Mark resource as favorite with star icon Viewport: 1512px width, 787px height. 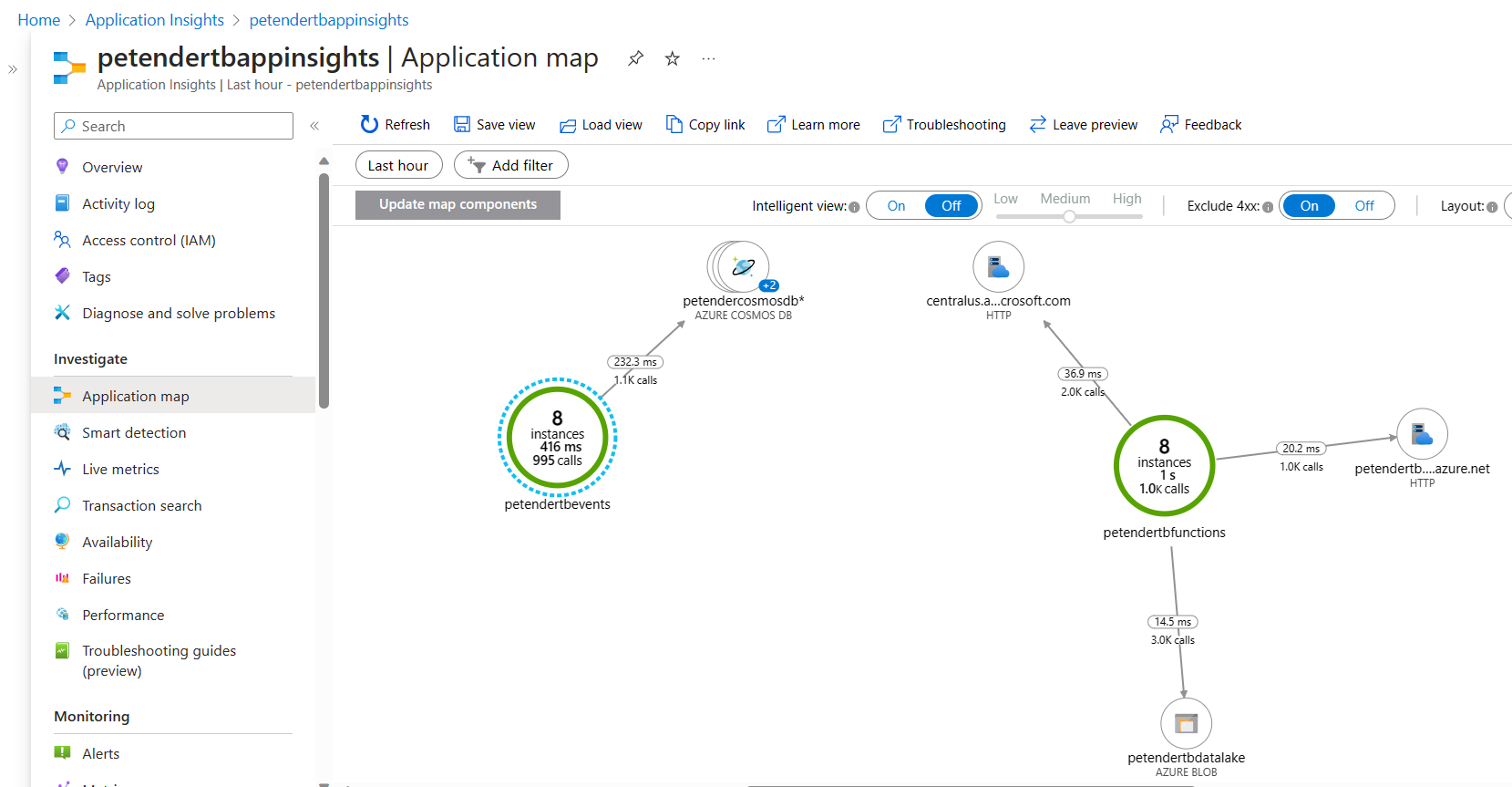[x=673, y=58]
